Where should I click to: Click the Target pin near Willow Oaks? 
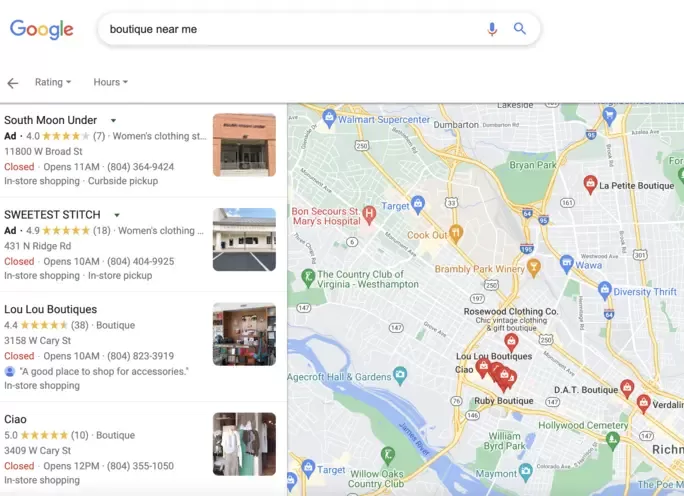point(308,469)
